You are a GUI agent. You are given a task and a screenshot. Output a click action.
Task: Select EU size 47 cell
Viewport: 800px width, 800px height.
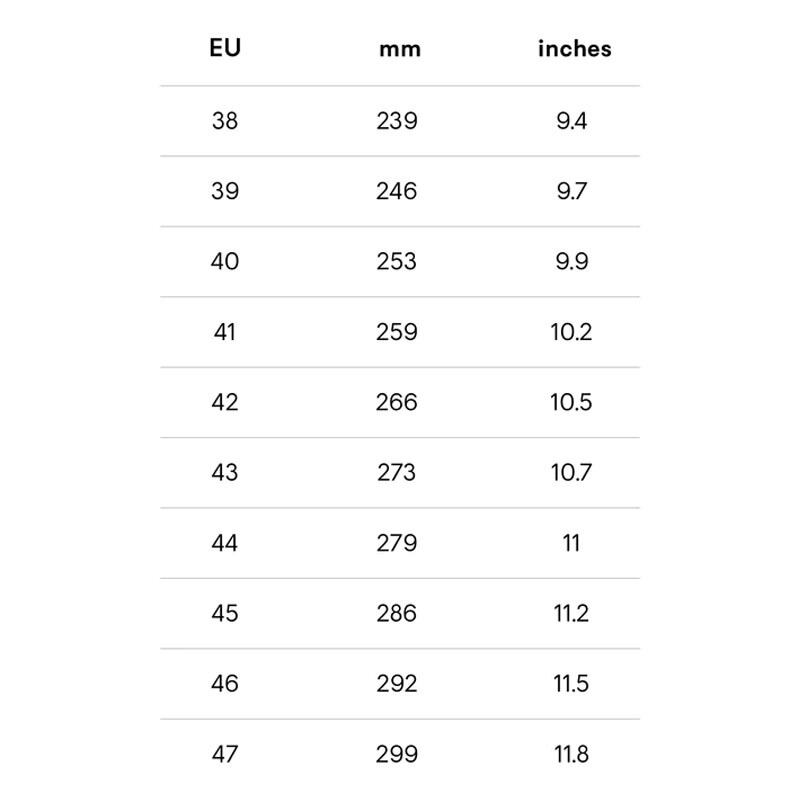click(225, 754)
